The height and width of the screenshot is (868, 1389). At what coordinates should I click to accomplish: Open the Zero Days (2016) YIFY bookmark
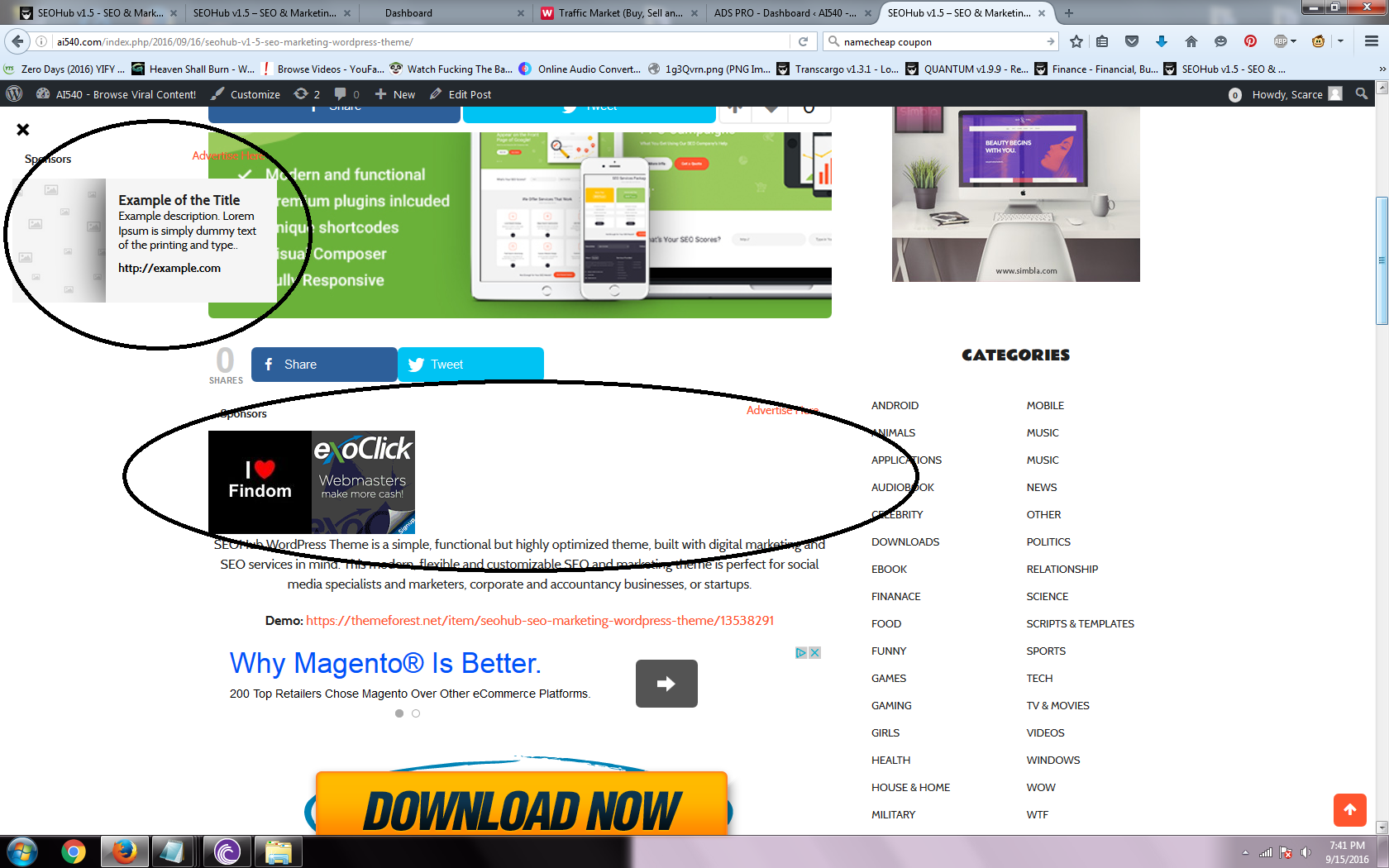[x=65, y=69]
